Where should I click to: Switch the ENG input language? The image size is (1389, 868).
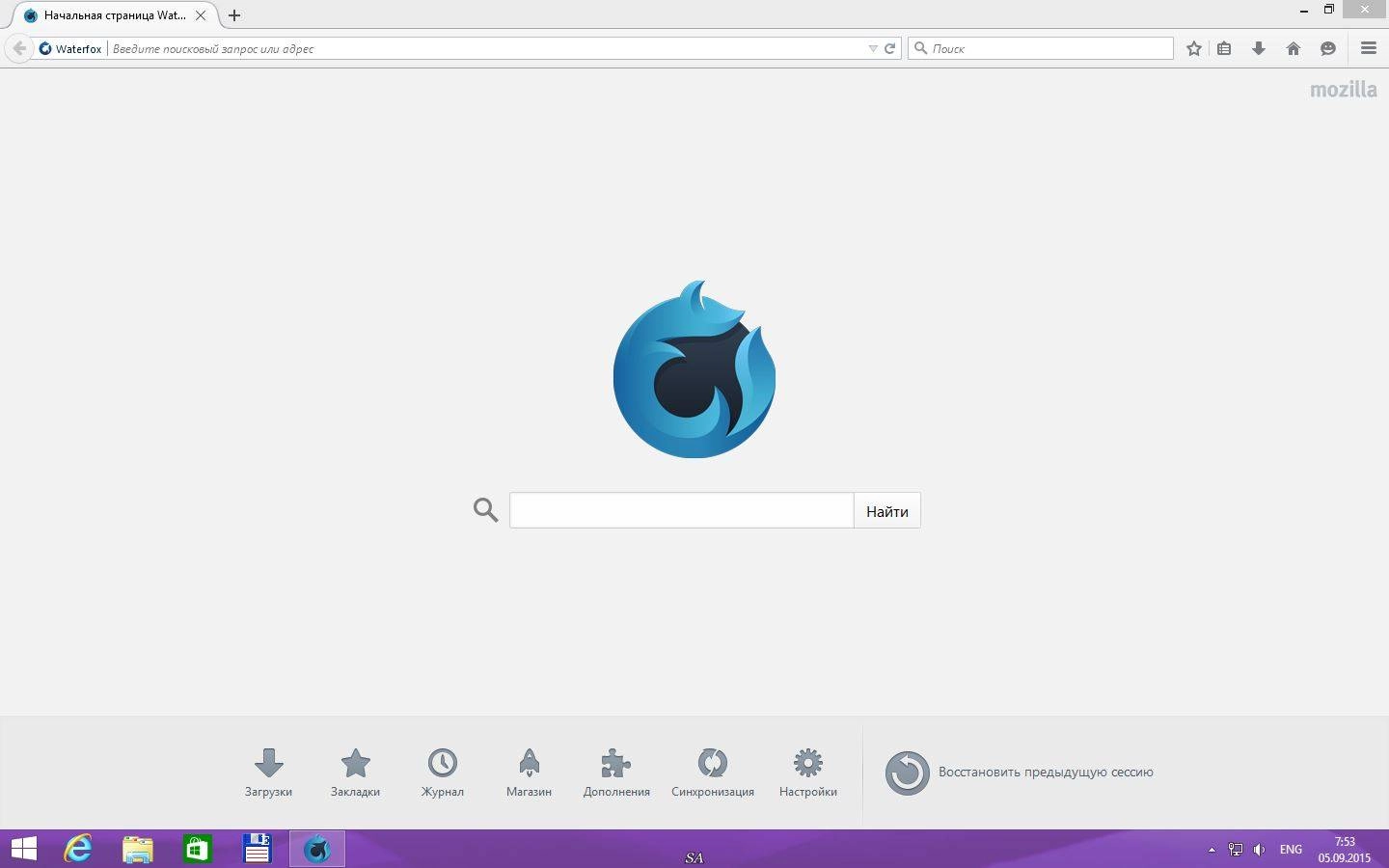(1291, 850)
